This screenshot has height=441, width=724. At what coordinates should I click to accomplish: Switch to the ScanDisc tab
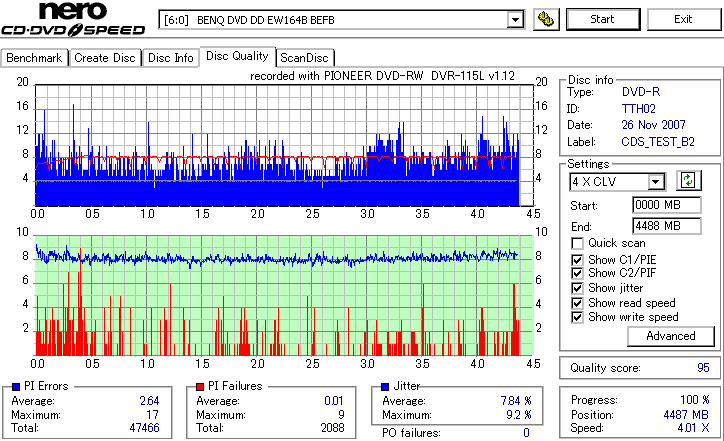(x=304, y=58)
